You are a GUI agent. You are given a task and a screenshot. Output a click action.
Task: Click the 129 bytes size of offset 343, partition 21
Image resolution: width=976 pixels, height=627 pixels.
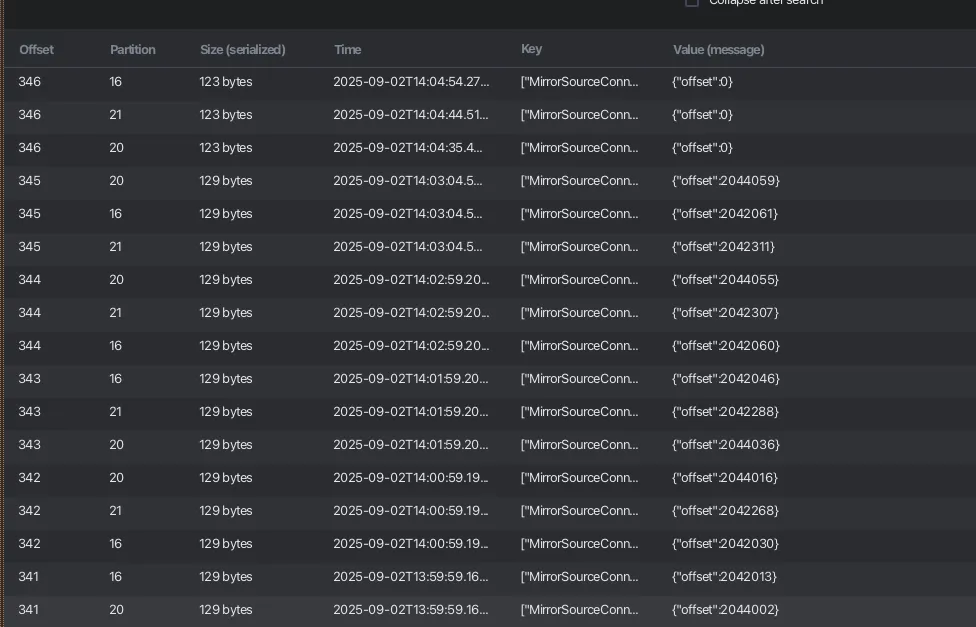point(226,412)
